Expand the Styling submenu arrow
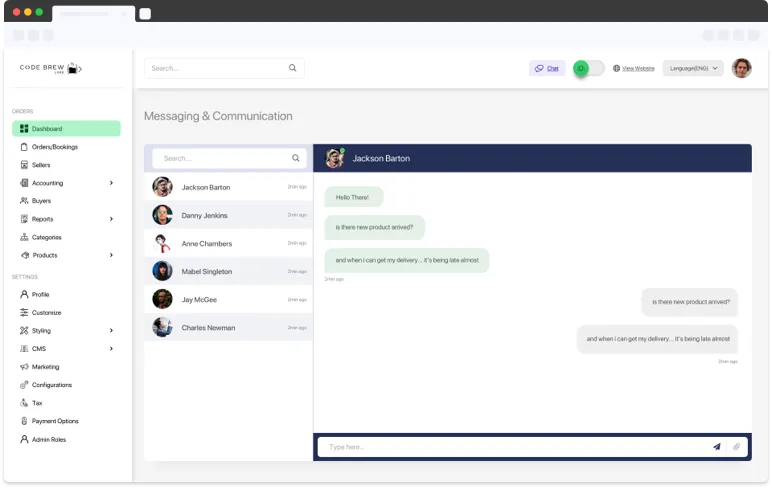This screenshot has height=488, width=772. click(x=111, y=331)
